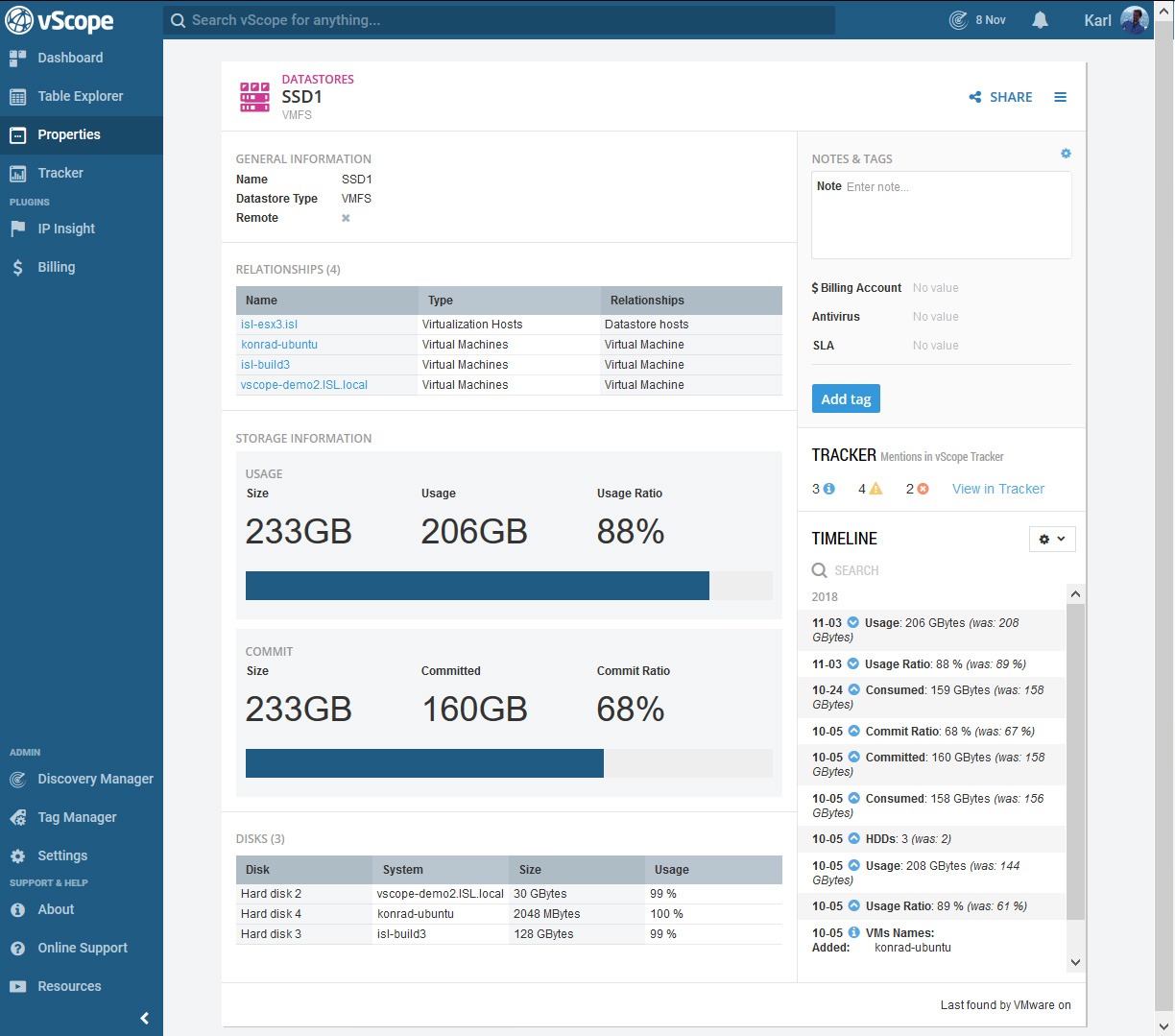Click the Add tag button
1175x1036 pixels.
pyautogui.click(x=846, y=399)
